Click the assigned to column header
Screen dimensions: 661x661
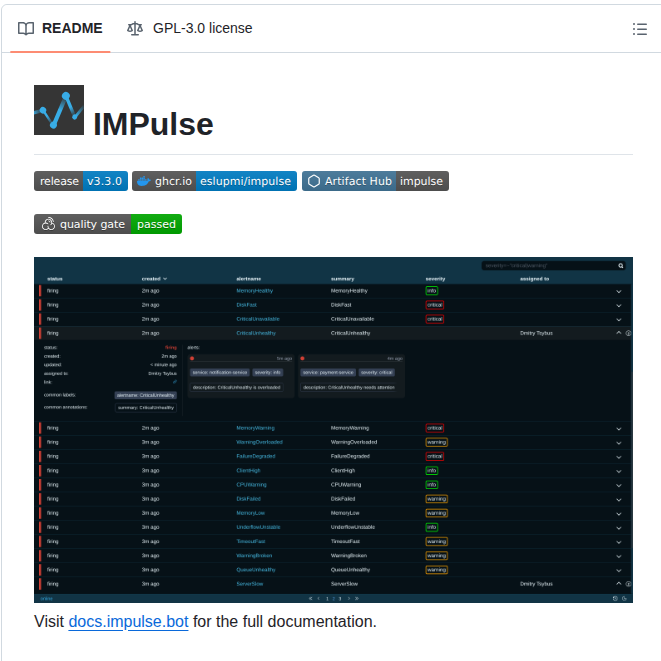click(x=534, y=279)
